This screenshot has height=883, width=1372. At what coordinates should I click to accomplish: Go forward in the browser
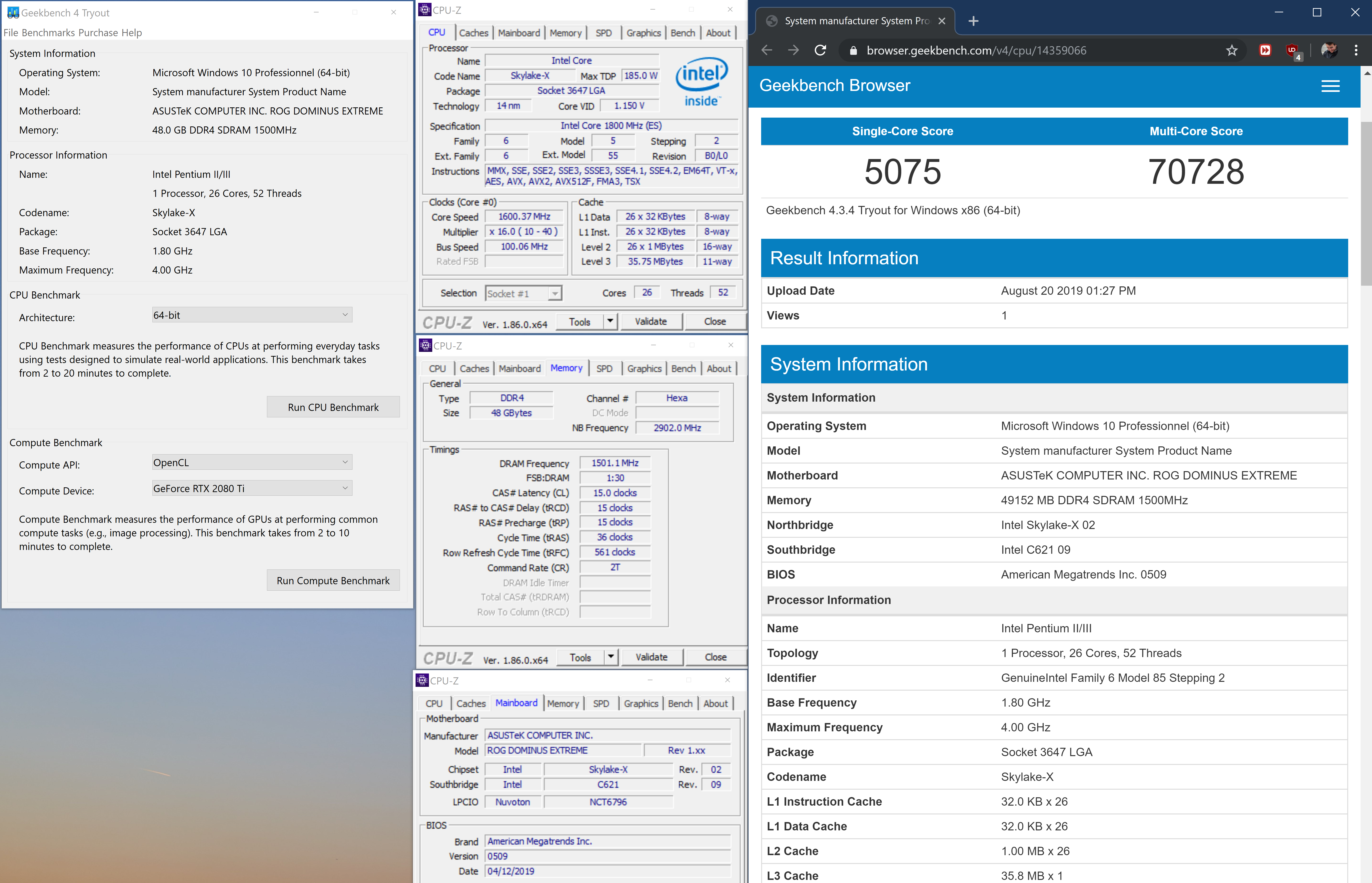pyautogui.click(x=793, y=50)
